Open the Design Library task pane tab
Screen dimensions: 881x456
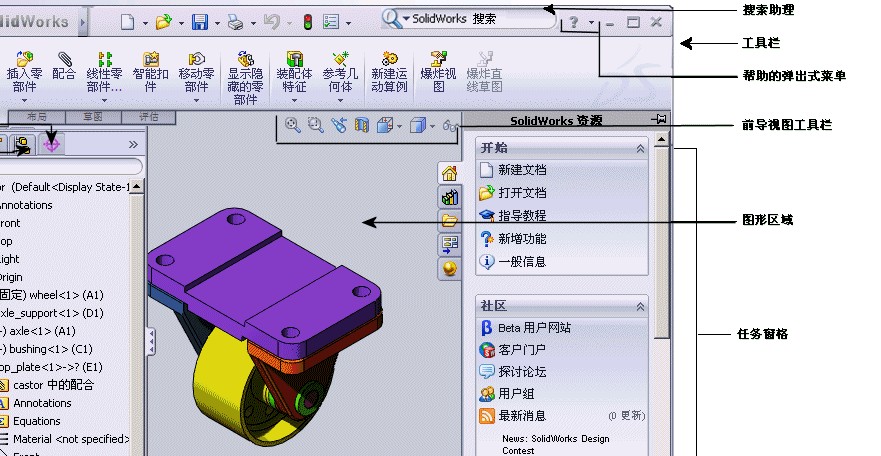click(449, 197)
